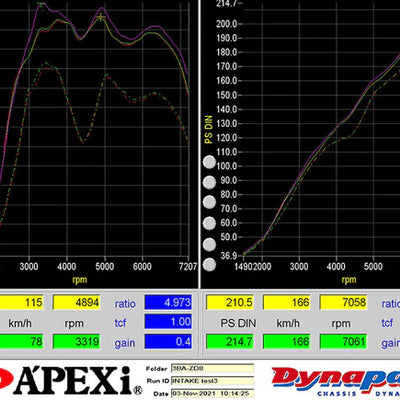400x400 pixels.
Task: Click the 'Folder' label
Action: coord(157,369)
